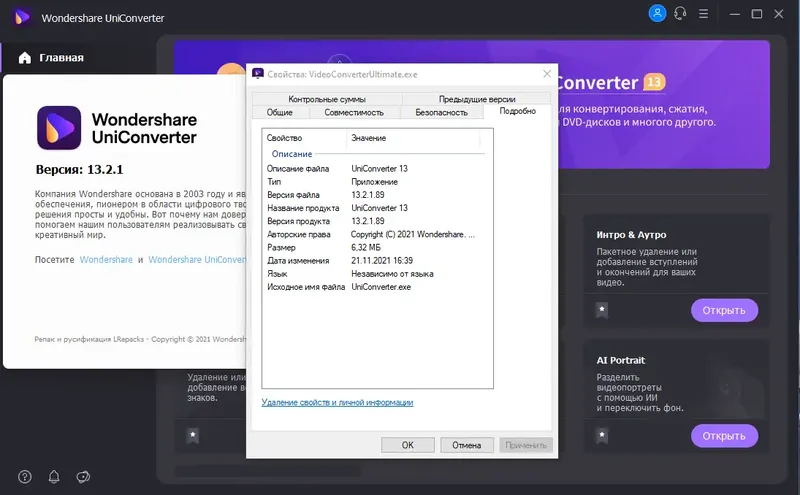The width and height of the screenshot is (800, 495).
Task: Open the Интро & Аутро tool
Action: point(724,310)
